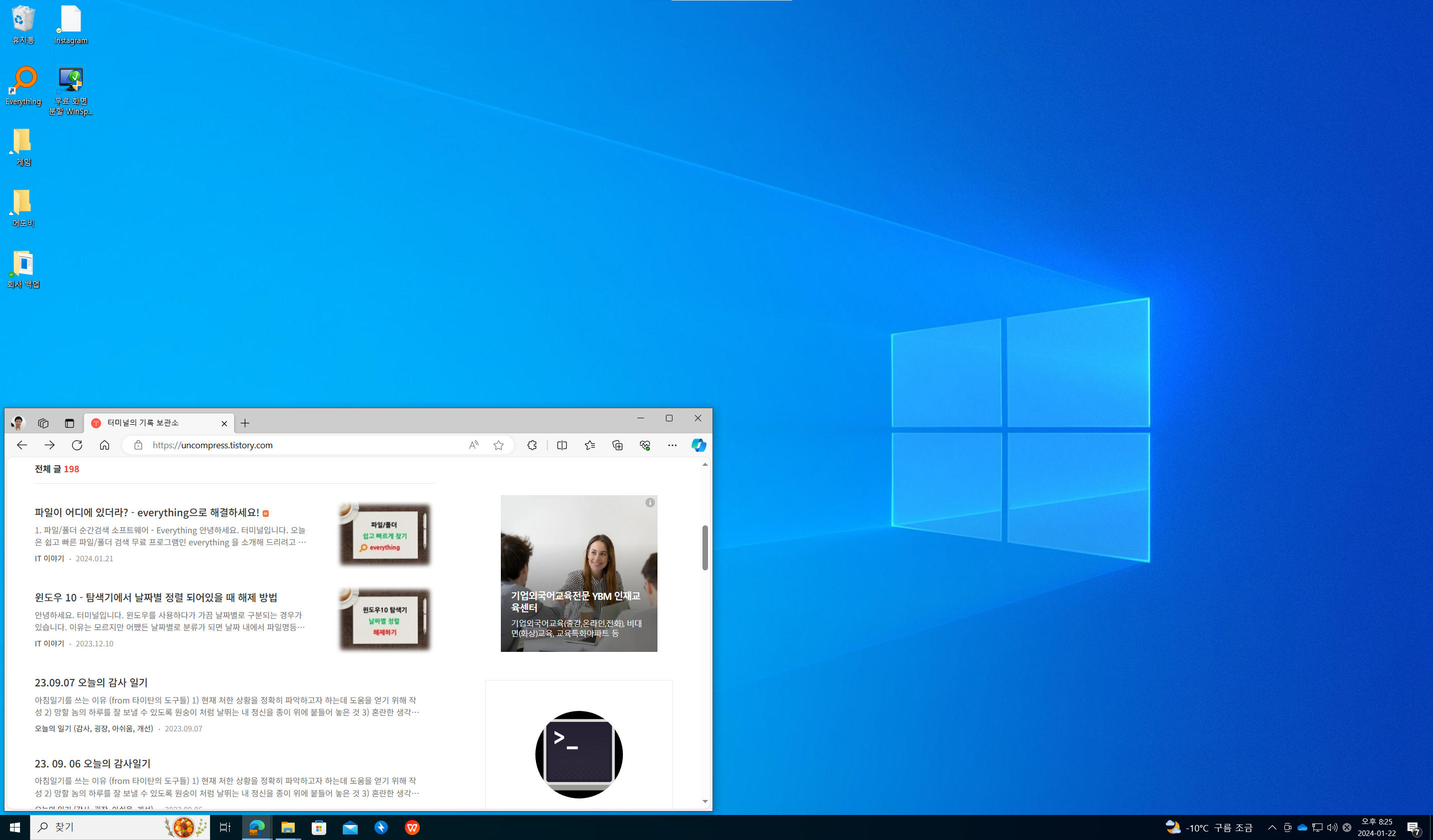Click the page vertical scrollbar thumb
The image size is (1433, 840).
[x=704, y=547]
